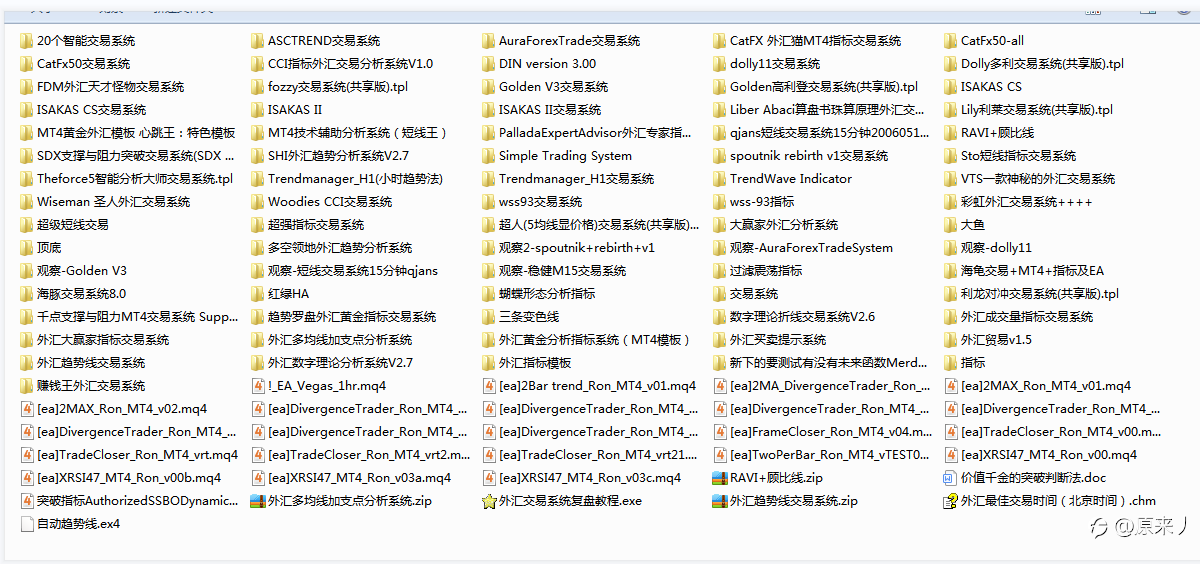This screenshot has height=564, width=1200.
Task: Click the folder icon of DIN version 3.00
Action: pyautogui.click(x=489, y=64)
